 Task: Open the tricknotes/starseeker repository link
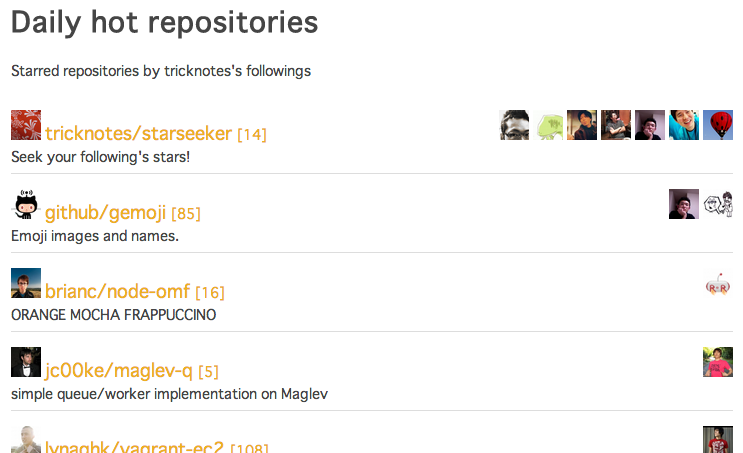138,134
